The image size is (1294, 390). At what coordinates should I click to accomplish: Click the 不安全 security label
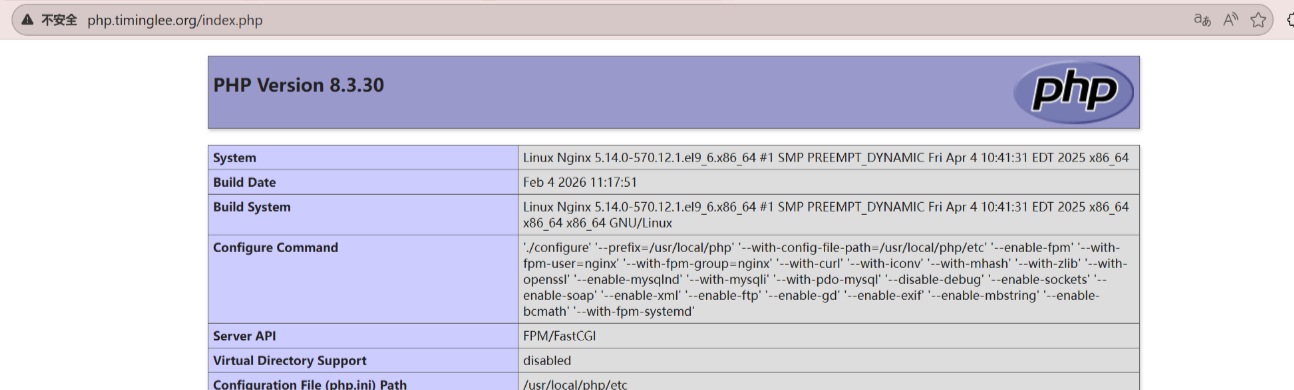[x=59, y=20]
